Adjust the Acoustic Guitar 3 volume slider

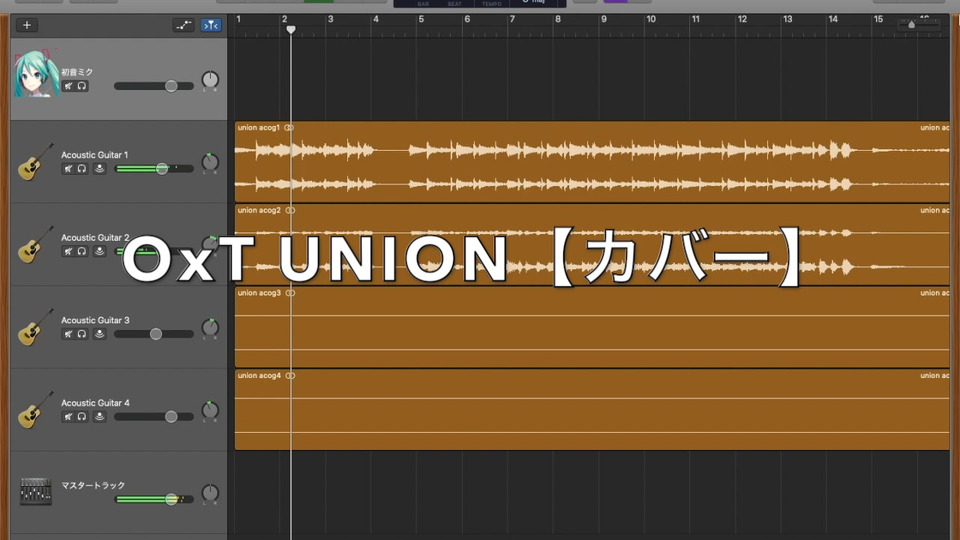tap(154, 334)
